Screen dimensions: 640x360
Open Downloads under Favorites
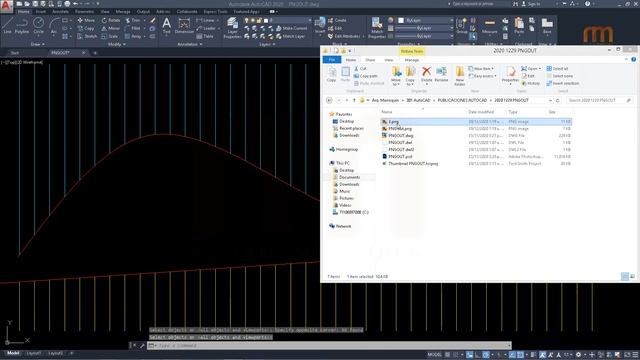[x=349, y=135]
